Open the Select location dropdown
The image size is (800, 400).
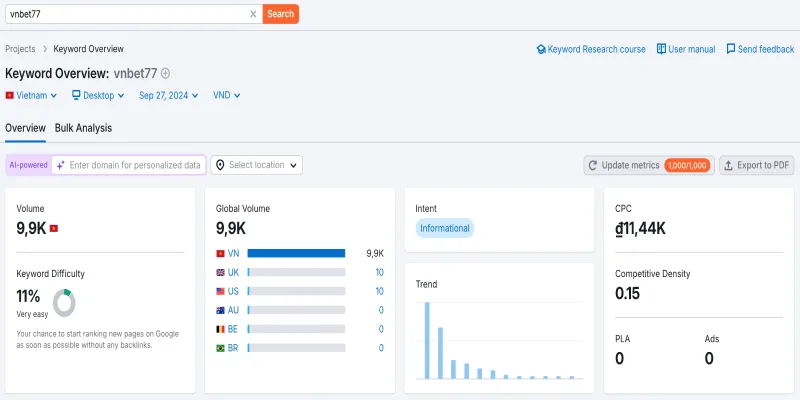257,165
